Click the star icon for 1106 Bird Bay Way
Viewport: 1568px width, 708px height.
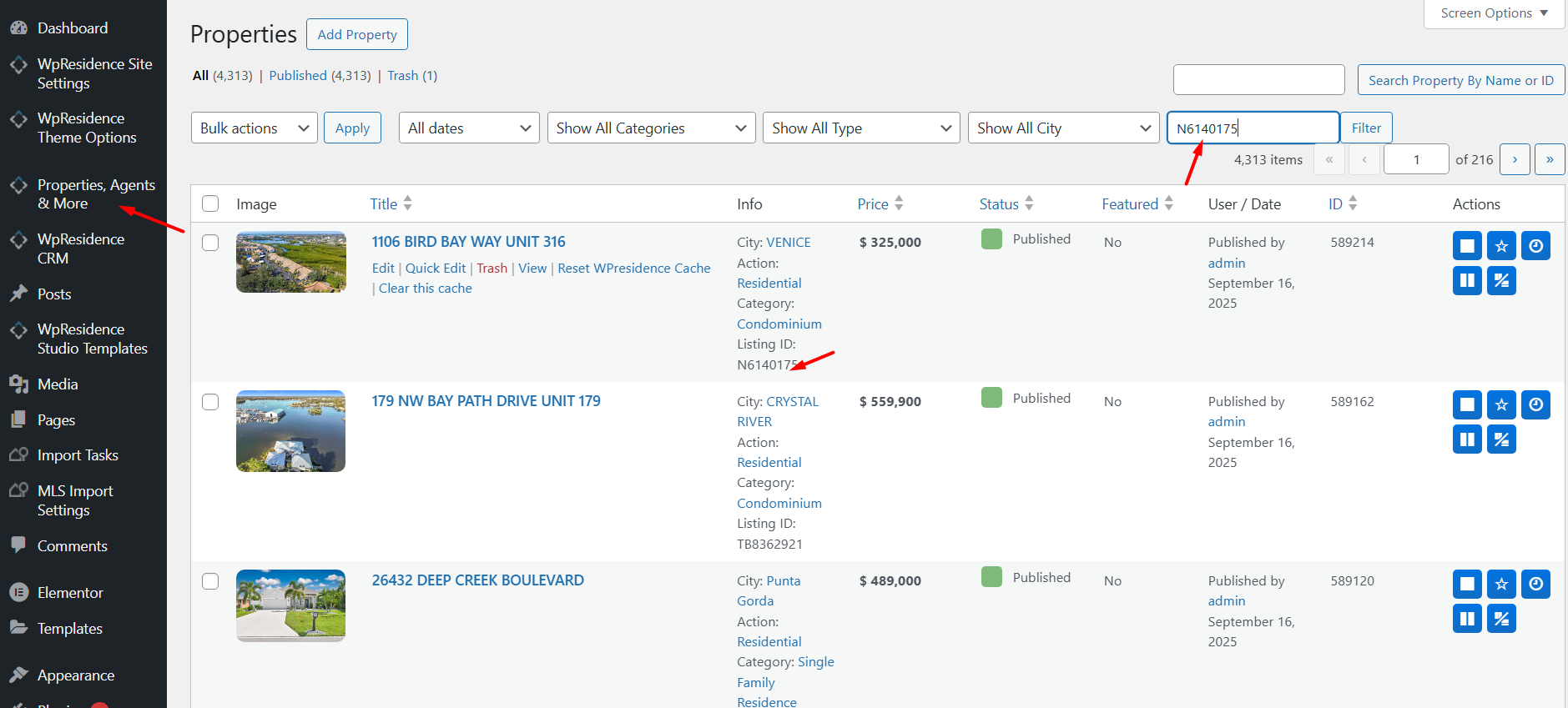[x=1501, y=246]
